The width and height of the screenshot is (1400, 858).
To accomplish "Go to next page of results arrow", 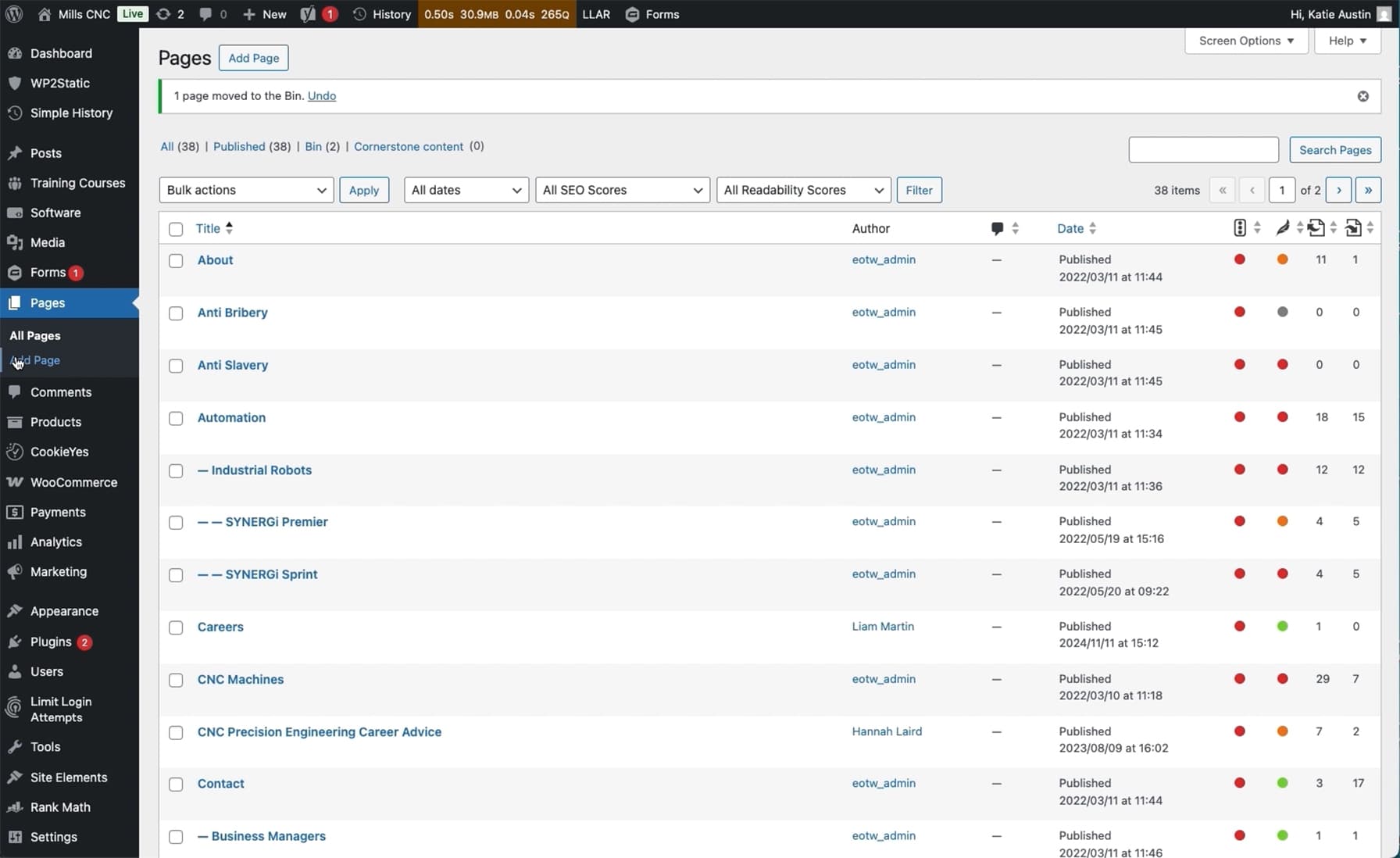I will point(1338,190).
